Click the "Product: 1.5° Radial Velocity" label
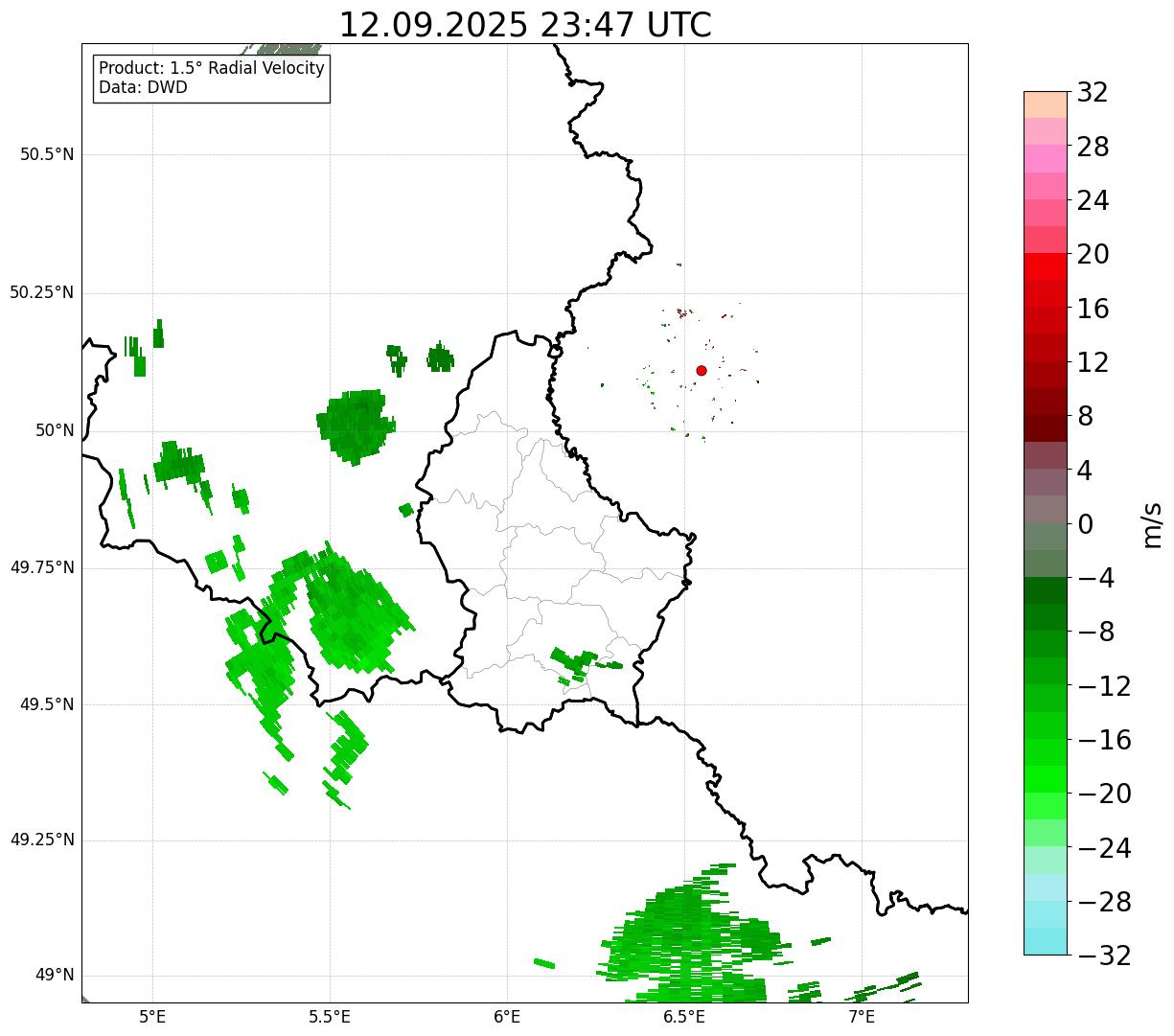The height and width of the screenshot is (1036, 1174). pos(212,69)
